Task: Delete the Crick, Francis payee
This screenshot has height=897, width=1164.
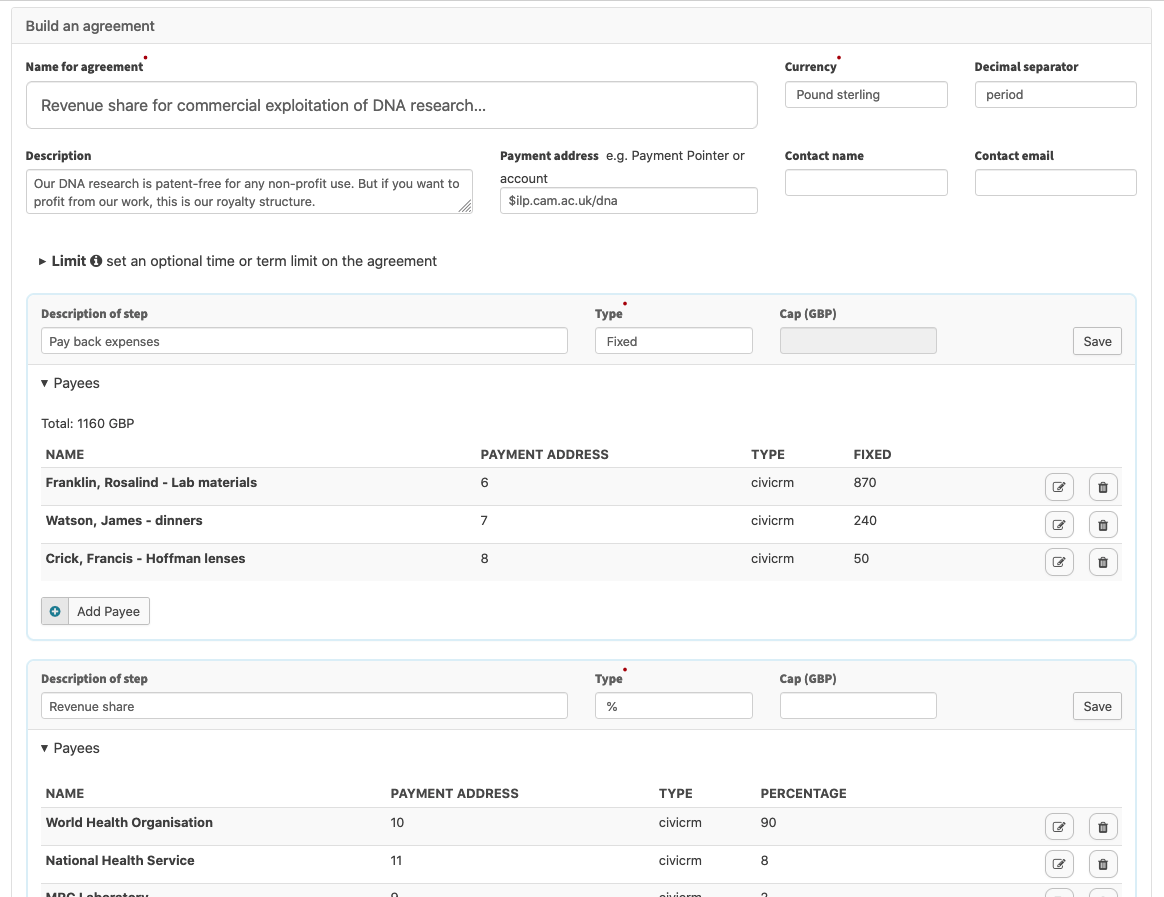Action: click(x=1102, y=561)
